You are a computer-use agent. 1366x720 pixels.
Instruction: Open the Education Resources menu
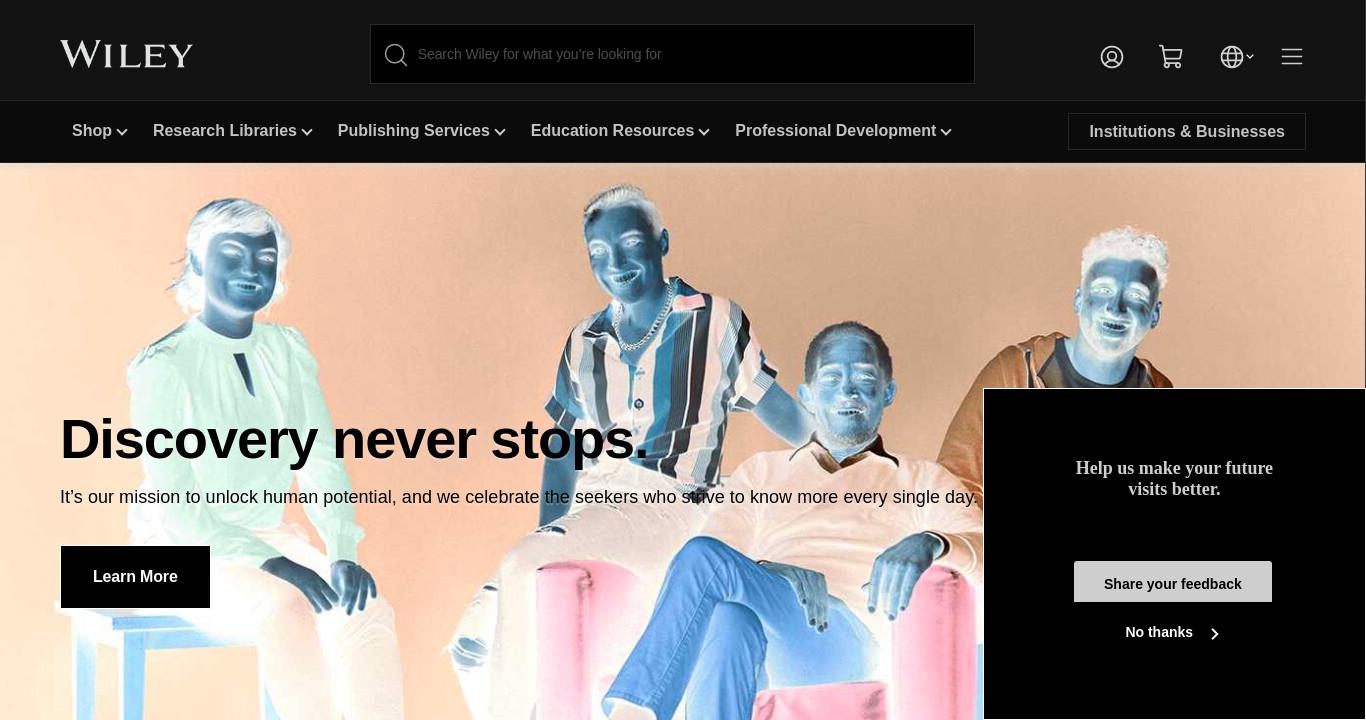(x=620, y=131)
